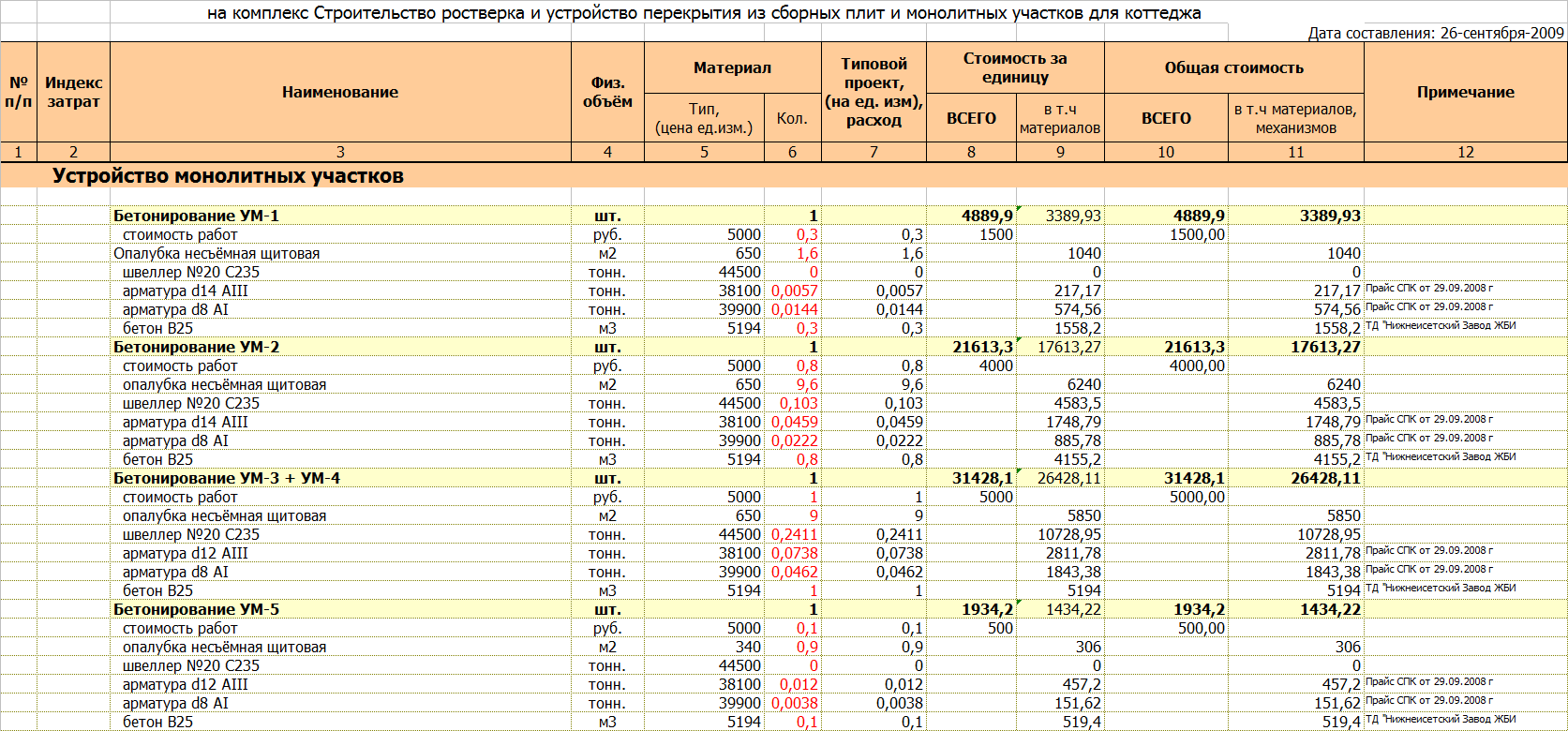Click the red "0,0459" quantity cell
Viewport: 1568px width, 731px height.
(795, 422)
